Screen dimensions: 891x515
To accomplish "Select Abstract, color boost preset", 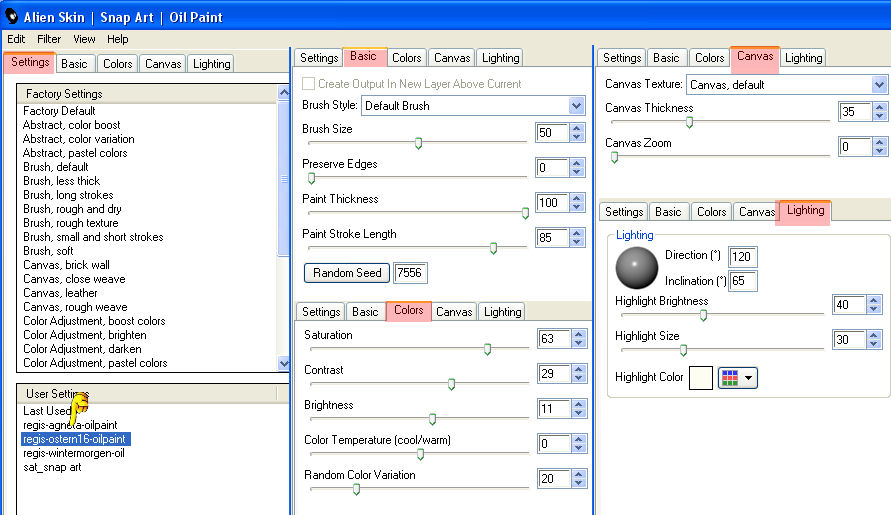I will (72, 125).
